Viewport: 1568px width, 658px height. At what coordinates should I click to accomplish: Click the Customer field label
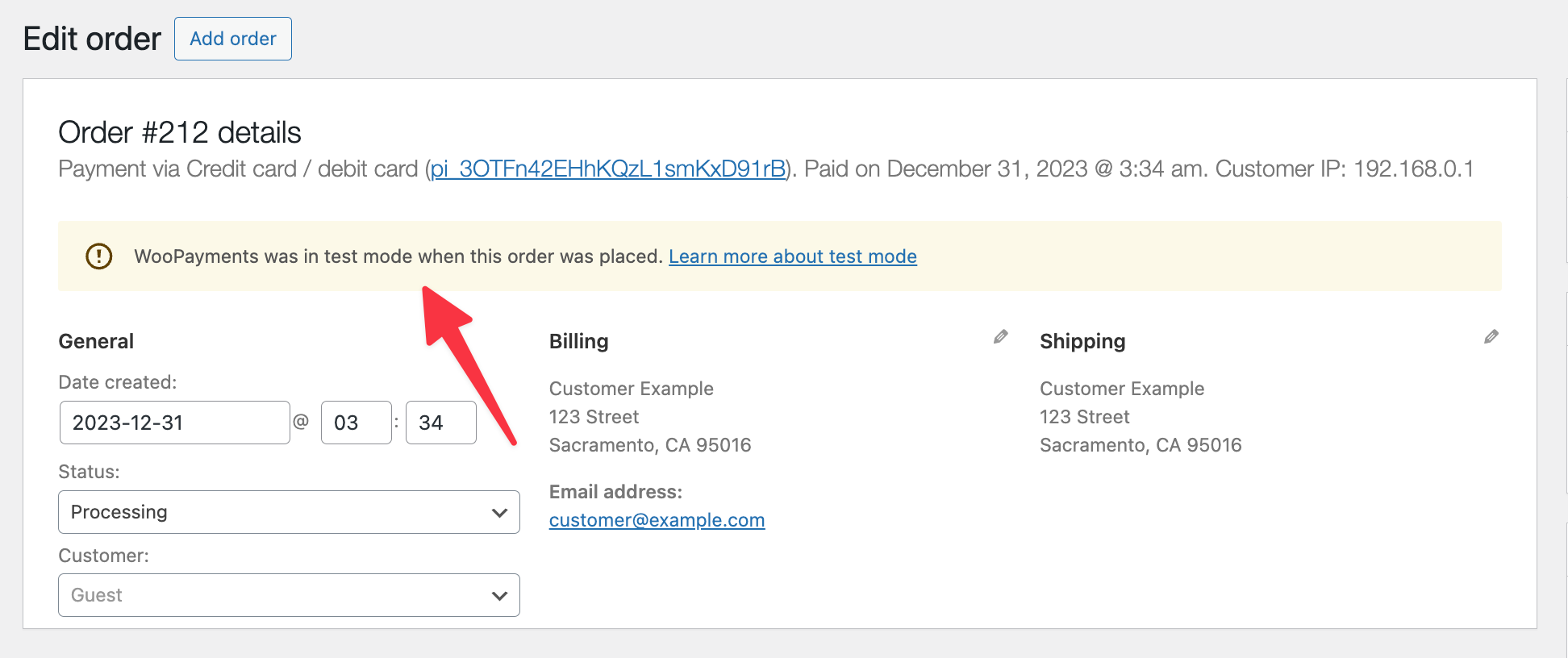pos(103,556)
